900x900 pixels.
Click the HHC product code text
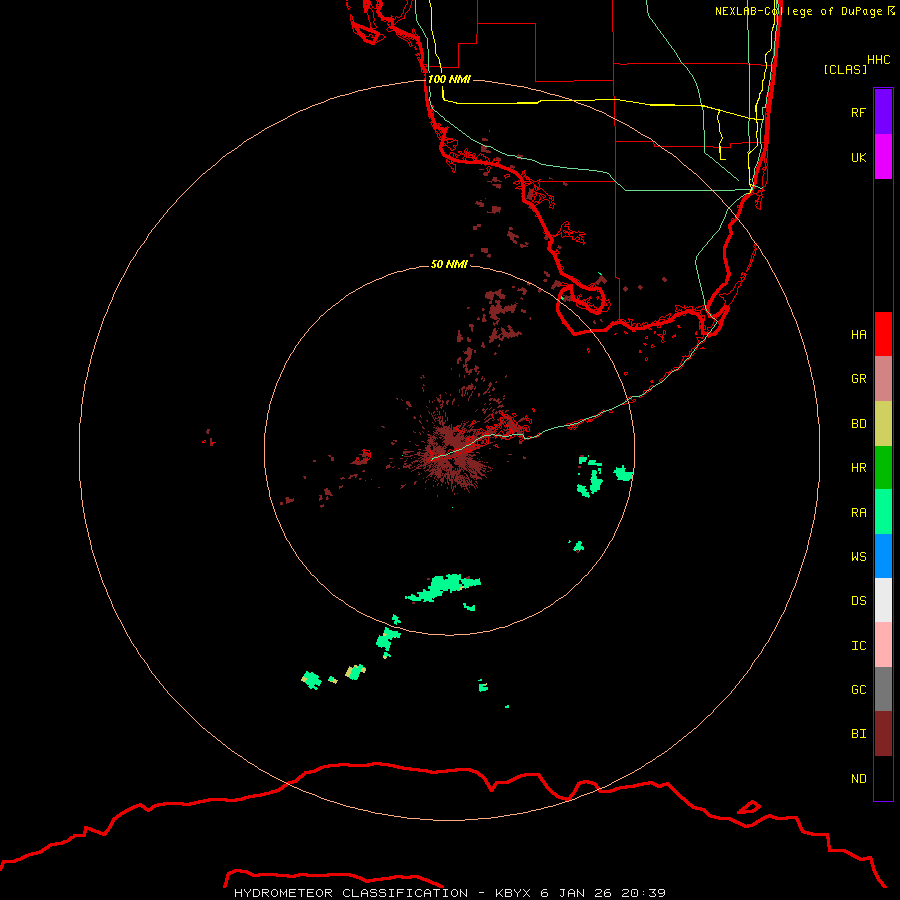(879, 60)
